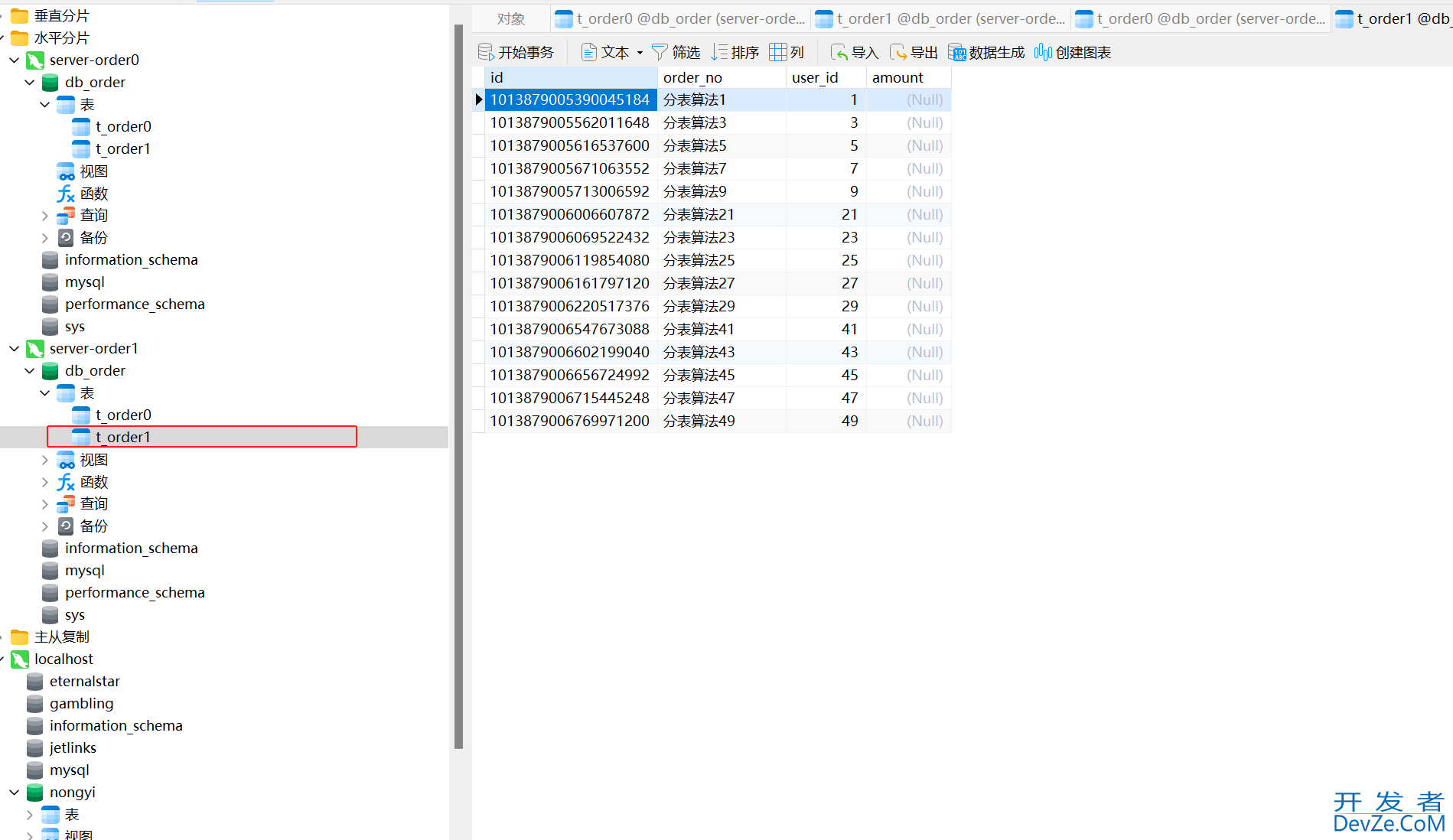The height and width of the screenshot is (840, 1453).
Task: Select the t_order0 table under server-order1
Action: [x=122, y=415]
